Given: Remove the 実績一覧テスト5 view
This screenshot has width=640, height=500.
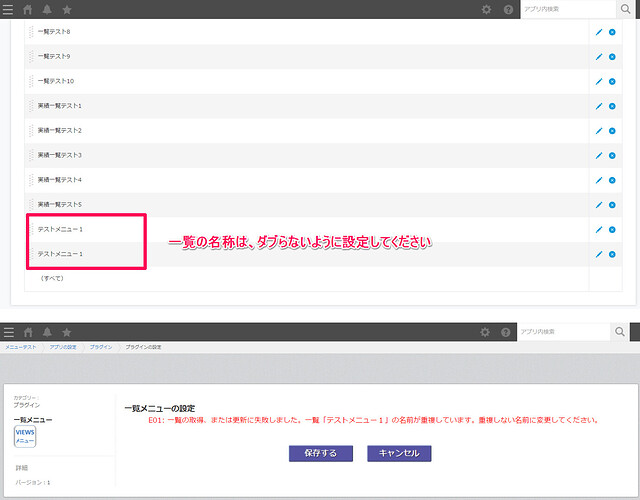Looking at the screenshot, I should tap(612, 205).
